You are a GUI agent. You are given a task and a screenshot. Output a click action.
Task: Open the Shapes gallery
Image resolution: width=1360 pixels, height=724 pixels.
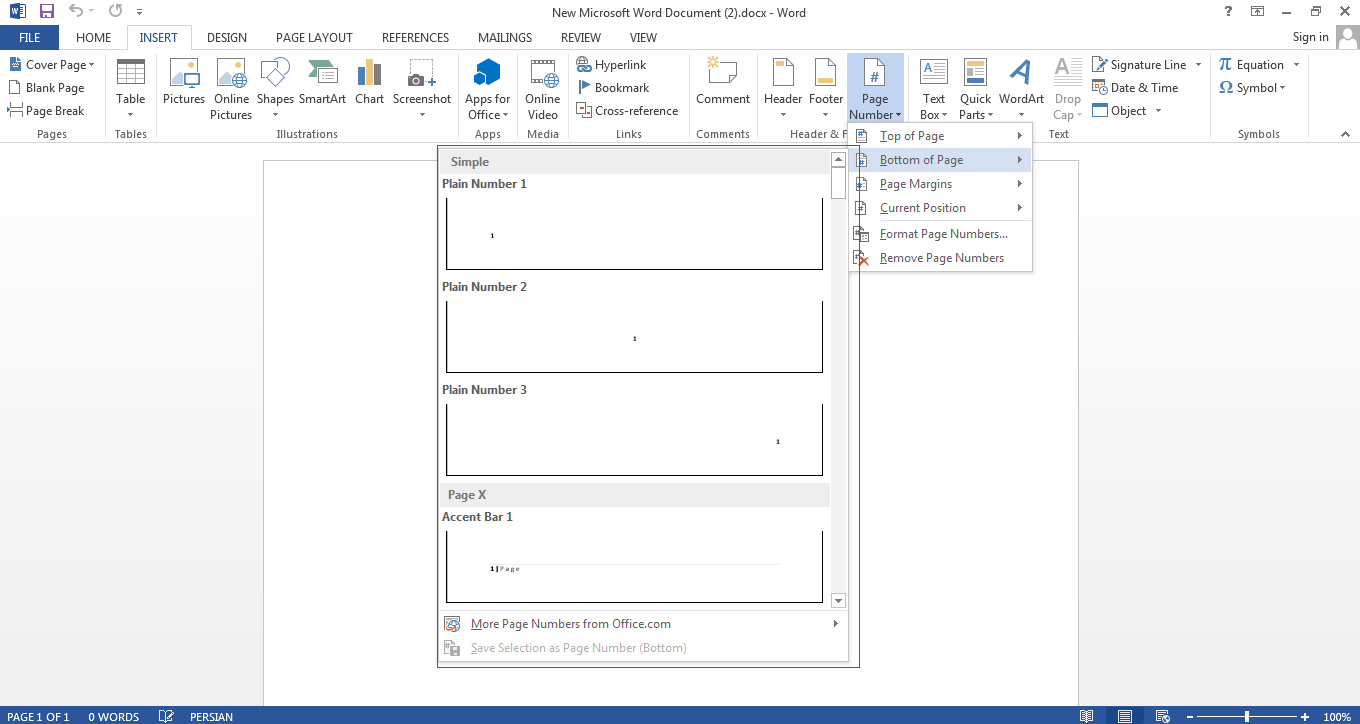click(x=275, y=89)
